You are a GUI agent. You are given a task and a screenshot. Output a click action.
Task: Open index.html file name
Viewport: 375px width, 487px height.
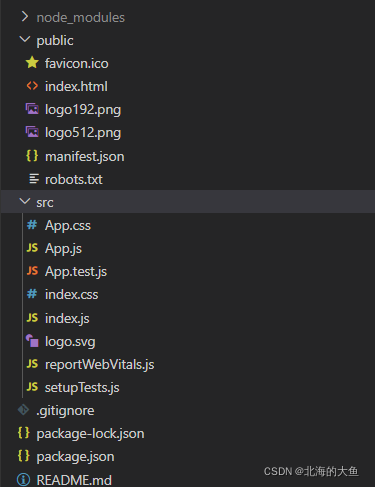[76, 86]
